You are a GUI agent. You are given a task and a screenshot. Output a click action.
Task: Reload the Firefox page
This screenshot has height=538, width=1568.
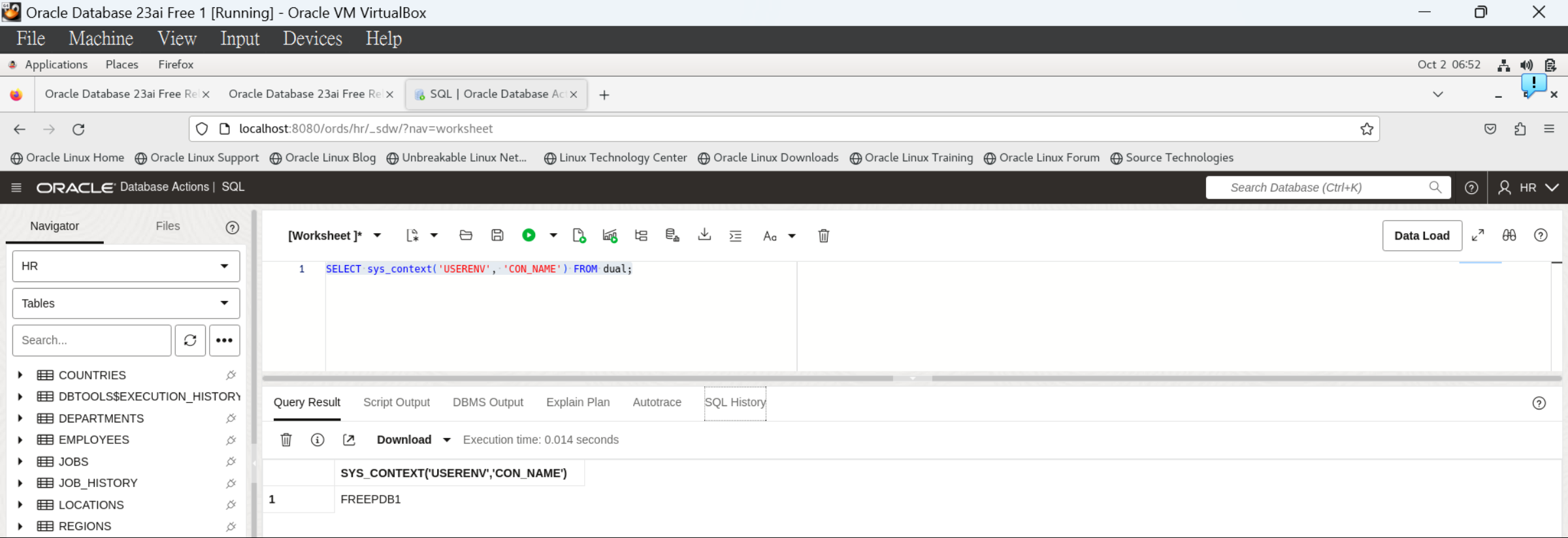tap(78, 129)
